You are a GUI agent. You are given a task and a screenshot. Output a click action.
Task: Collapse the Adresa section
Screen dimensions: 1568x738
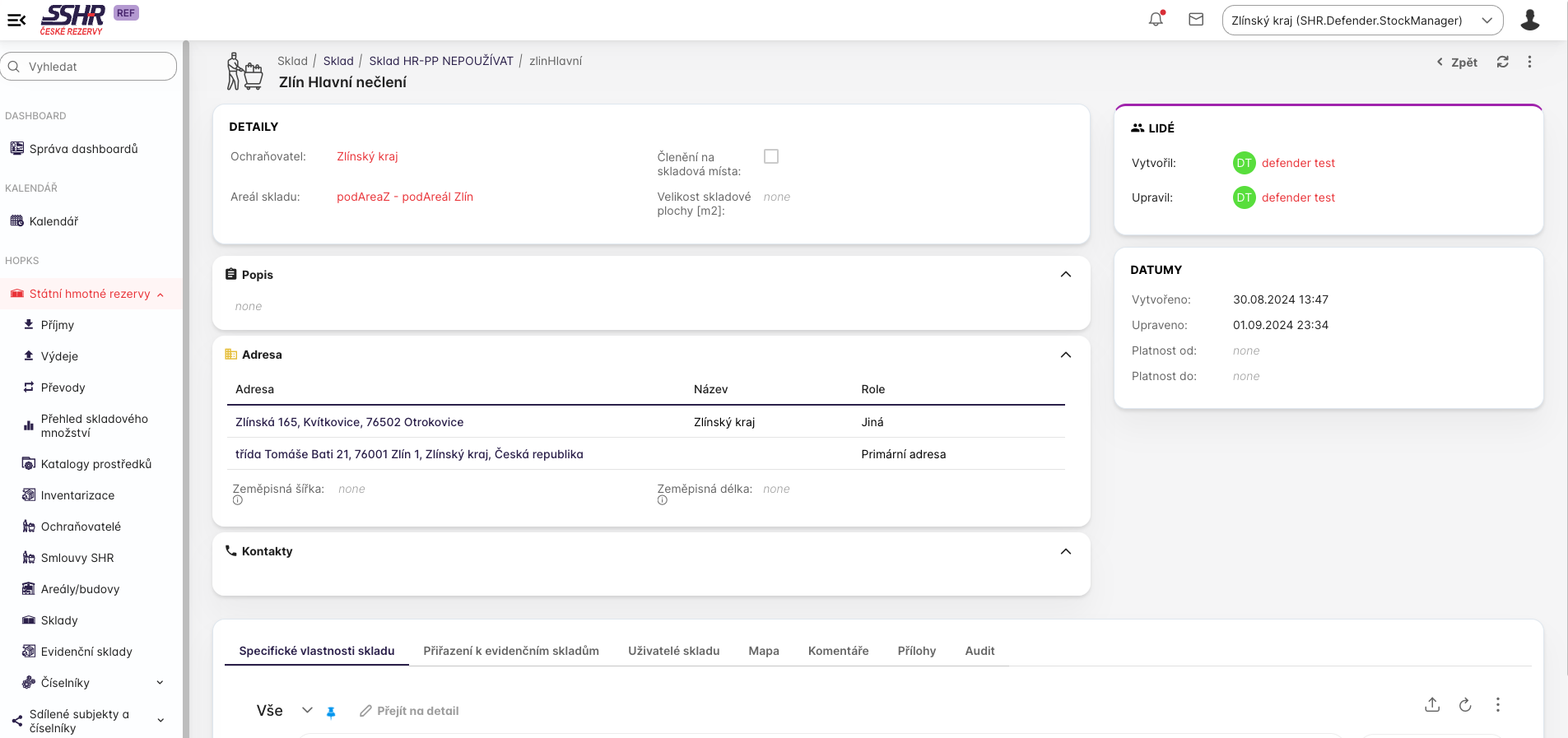[1066, 355]
